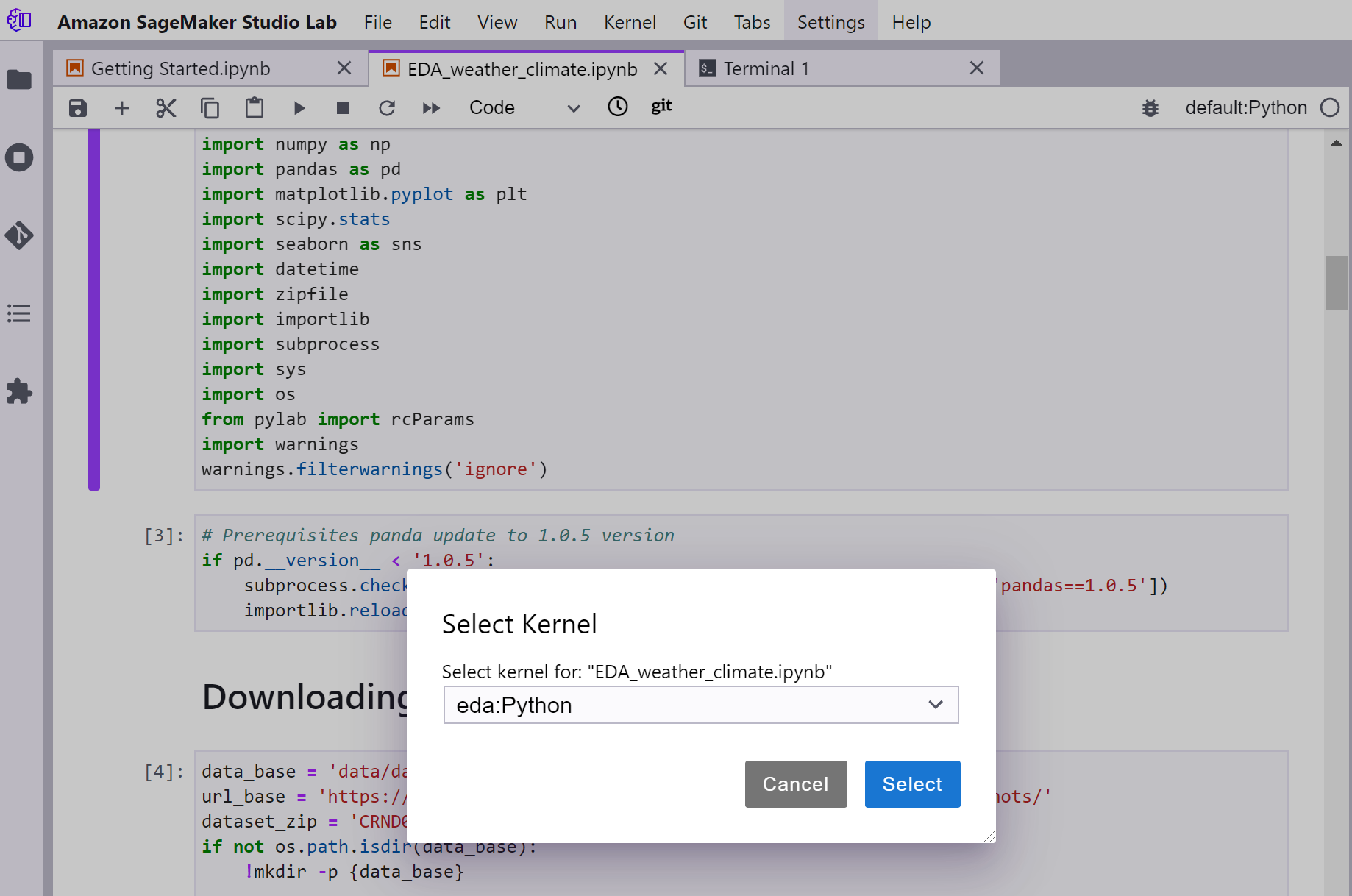Restart kernel and run all cells
The width and height of the screenshot is (1352, 896).
pos(431,108)
